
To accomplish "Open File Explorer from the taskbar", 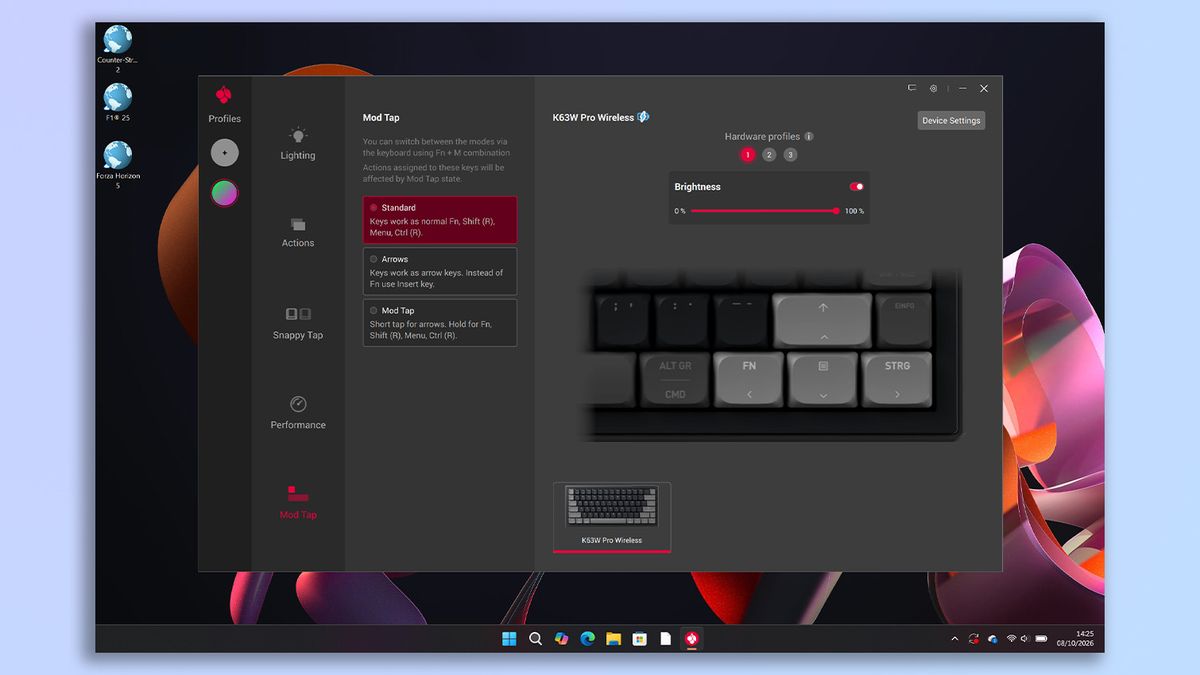I will (613, 639).
